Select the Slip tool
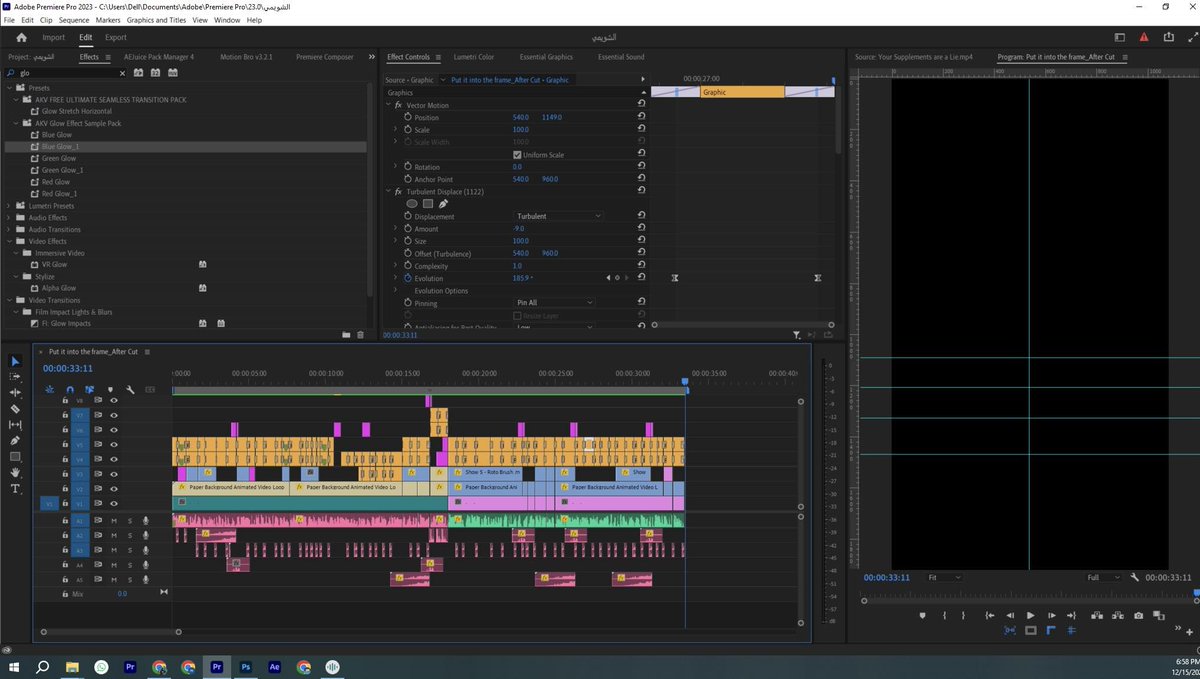 click(15, 425)
